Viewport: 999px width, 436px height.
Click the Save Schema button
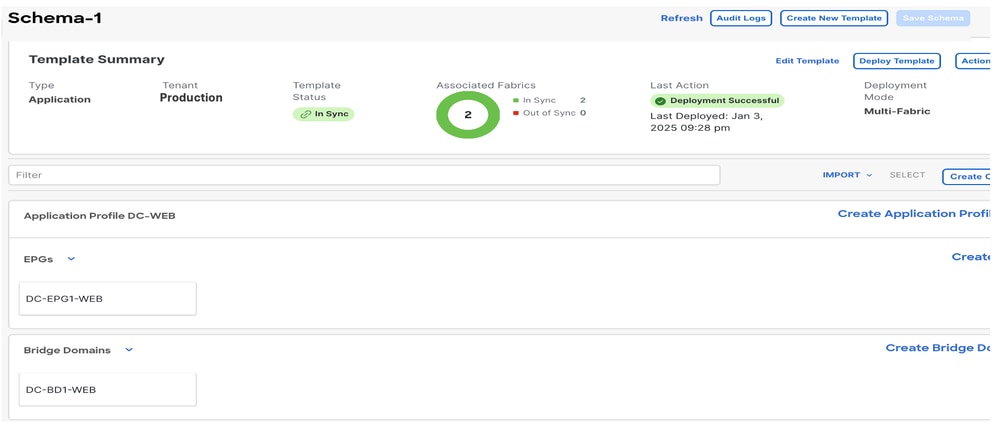point(933,18)
